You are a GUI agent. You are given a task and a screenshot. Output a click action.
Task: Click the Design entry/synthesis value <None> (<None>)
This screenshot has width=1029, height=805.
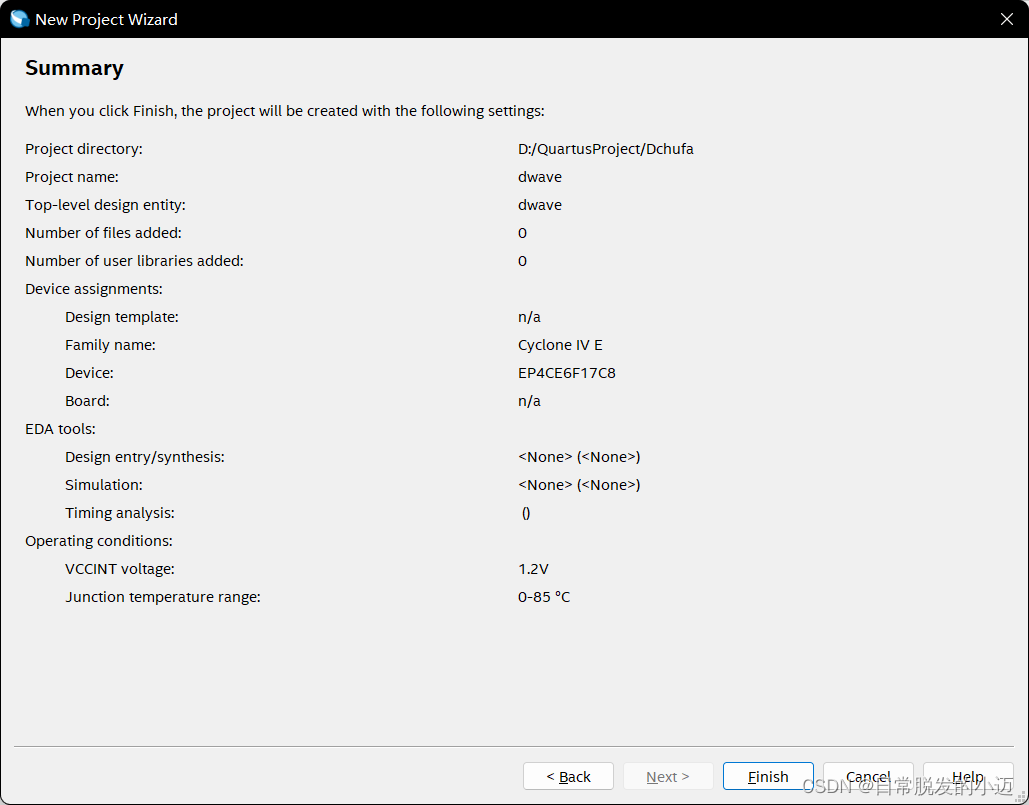click(579, 457)
